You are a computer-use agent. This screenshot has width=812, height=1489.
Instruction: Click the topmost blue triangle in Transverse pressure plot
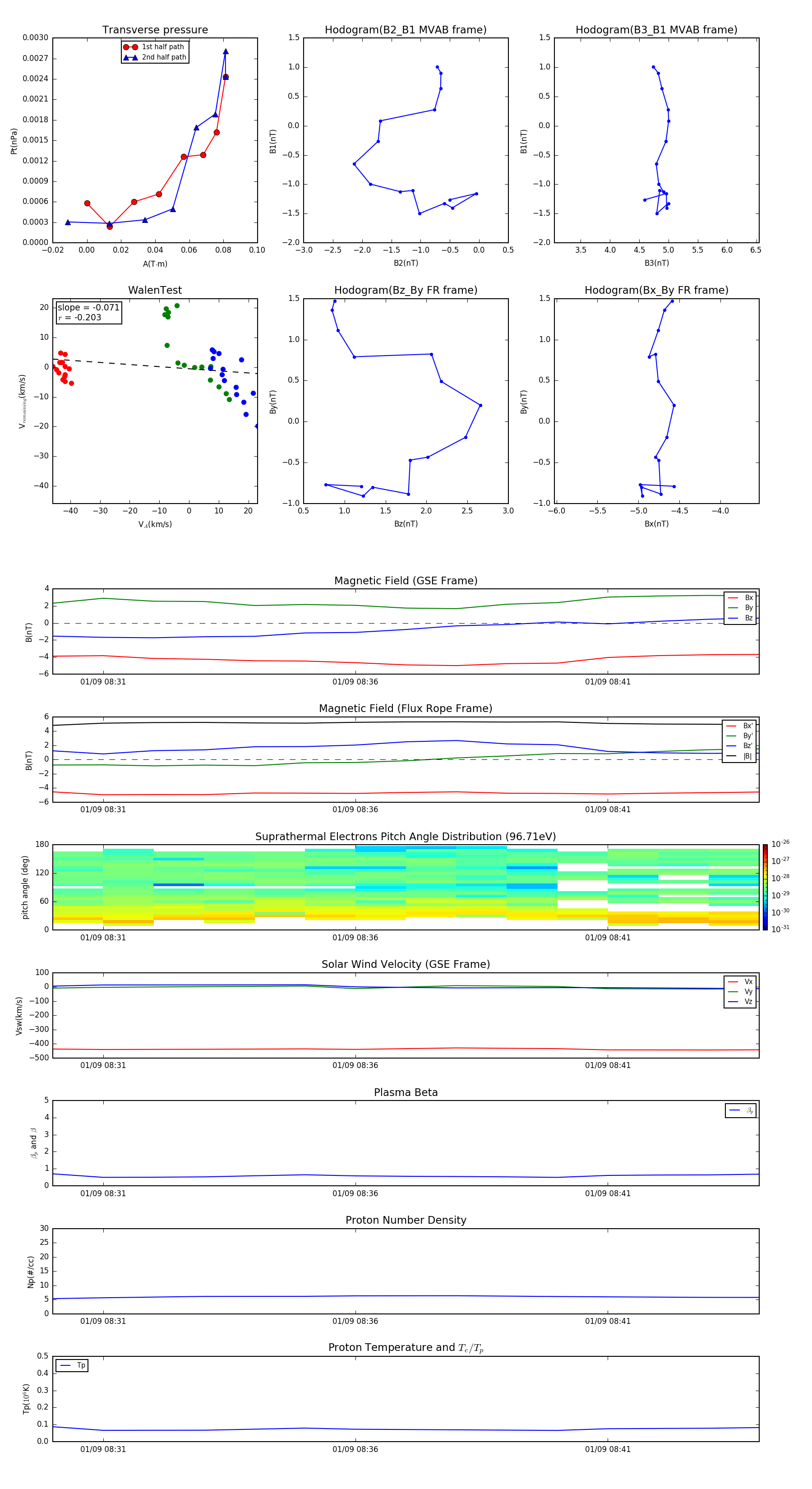pos(226,51)
